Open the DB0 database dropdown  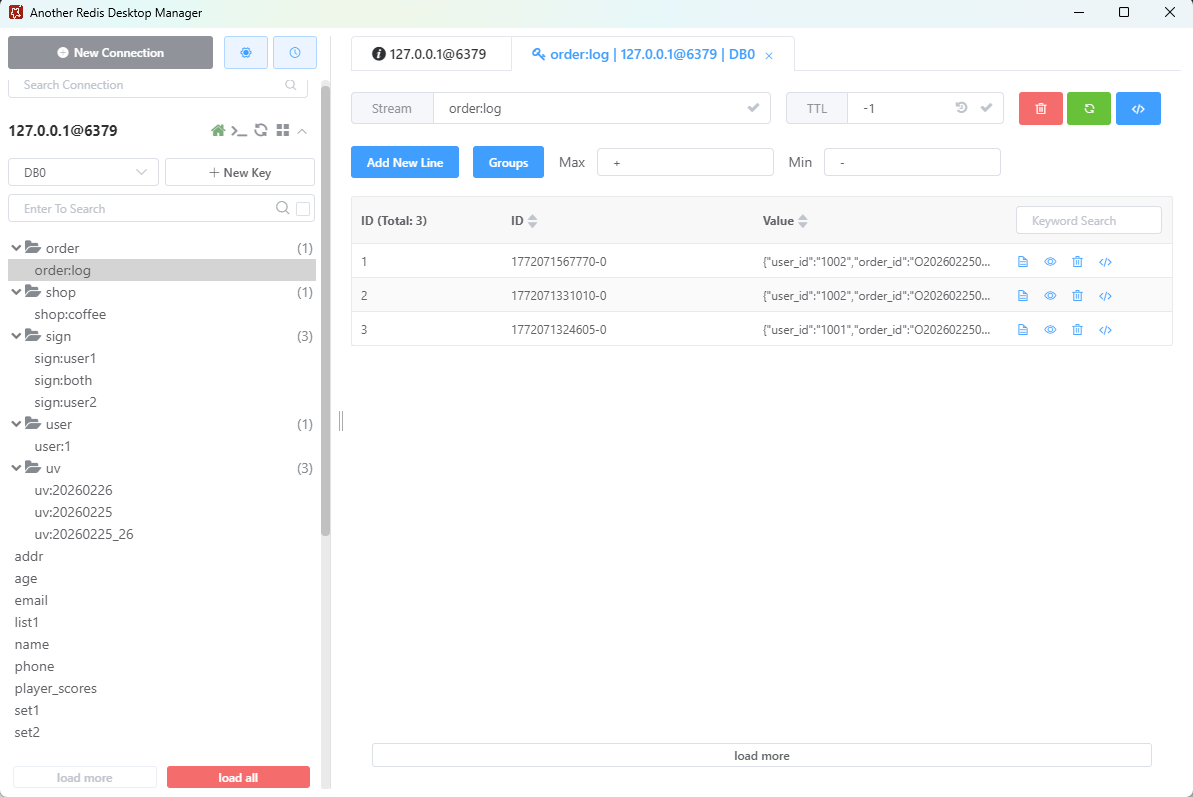pos(83,172)
